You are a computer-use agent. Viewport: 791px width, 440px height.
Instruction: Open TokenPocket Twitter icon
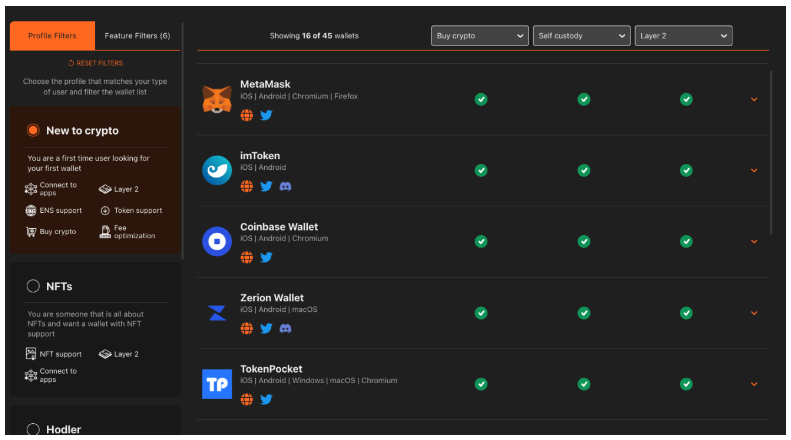point(266,400)
